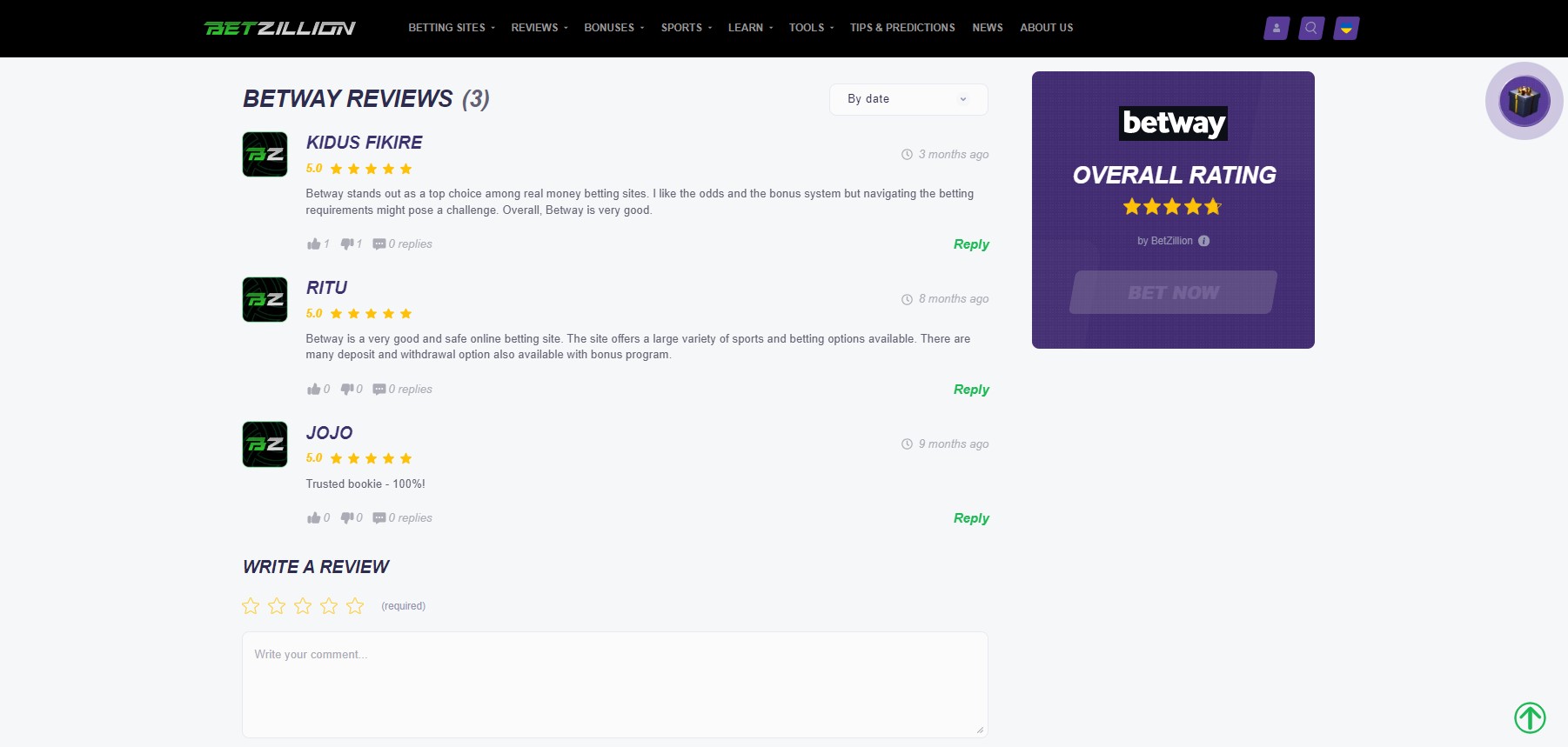Open the BetZillion logo homepage

(279, 28)
